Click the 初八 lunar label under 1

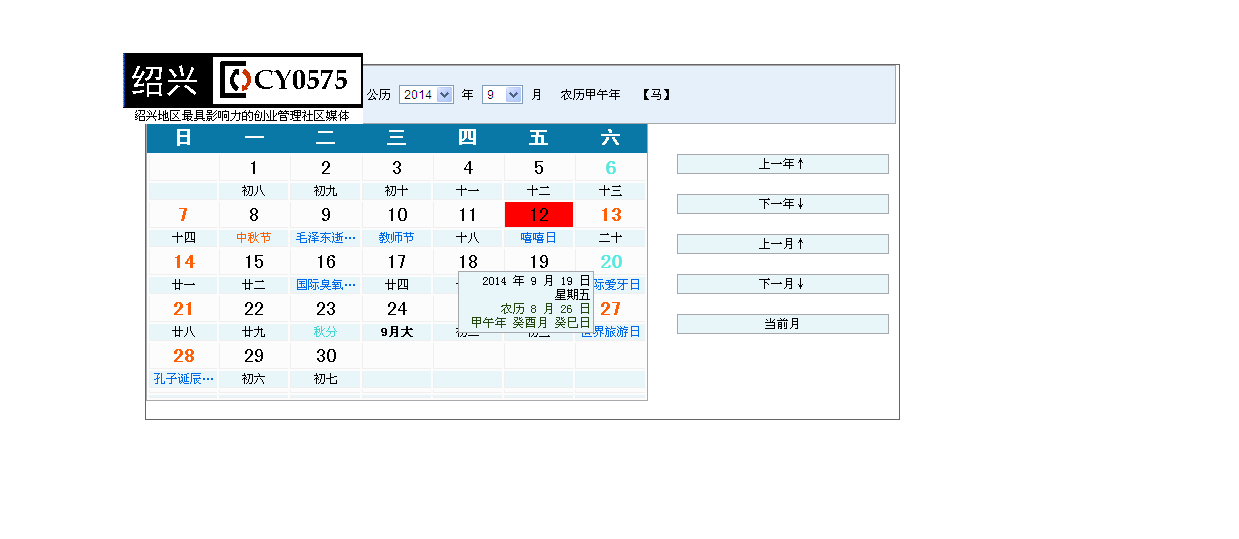point(254,191)
